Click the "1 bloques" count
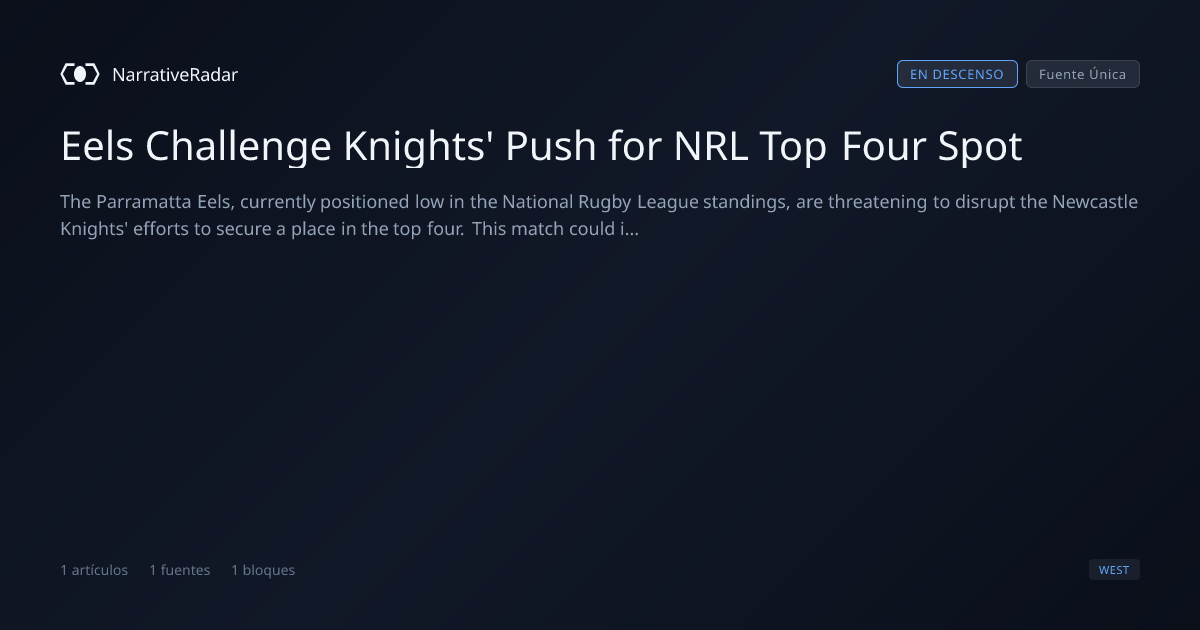This screenshot has width=1200, height=630. 263,570
